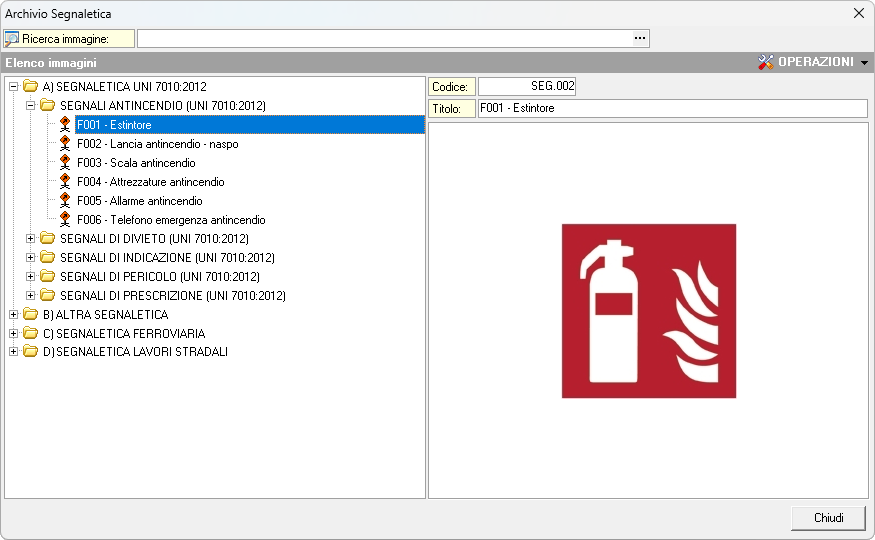Click the sign icon next to F005 Allarme antincendio

pyautogui.click(x=65, y=201)
